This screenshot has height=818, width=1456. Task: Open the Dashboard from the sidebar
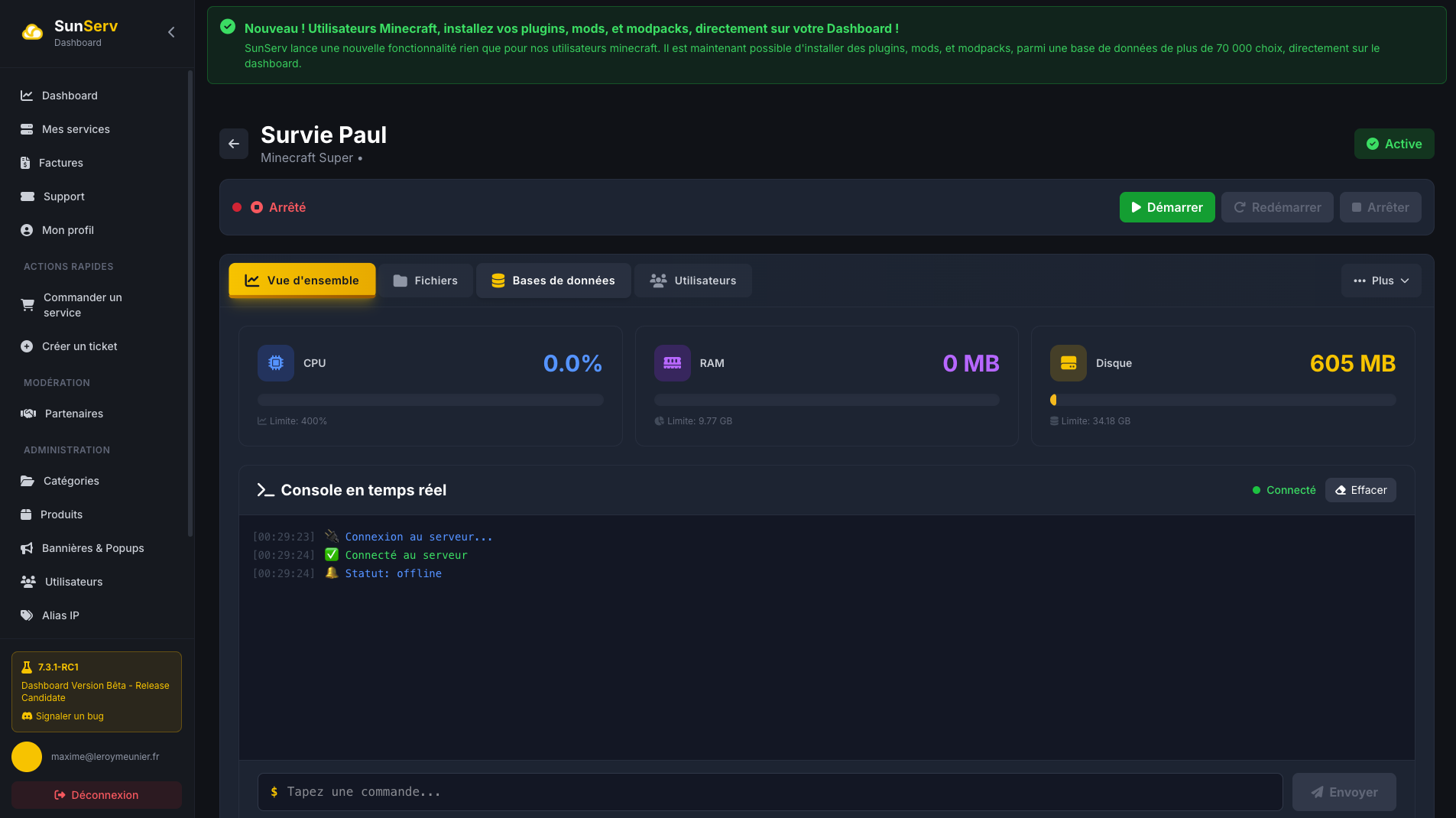(70, 96)
